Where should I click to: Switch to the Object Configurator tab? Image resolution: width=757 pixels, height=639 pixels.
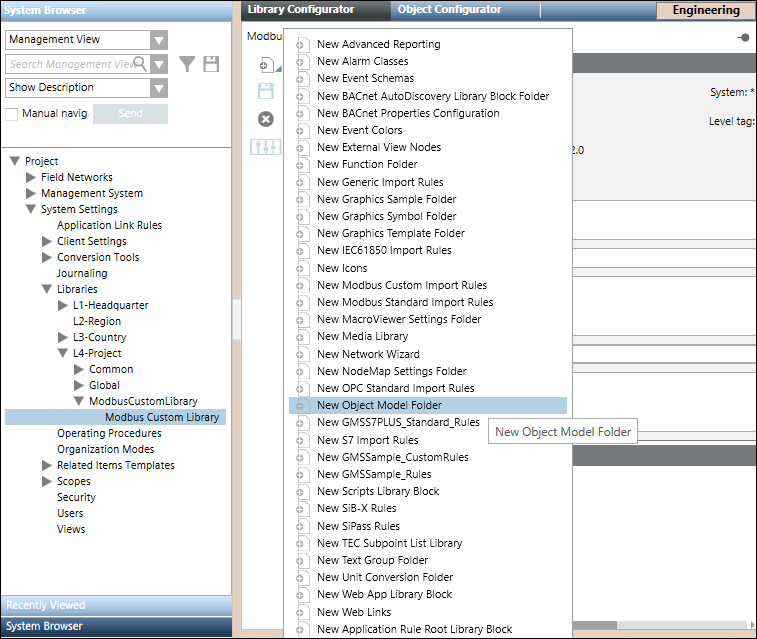click(449, 10)
